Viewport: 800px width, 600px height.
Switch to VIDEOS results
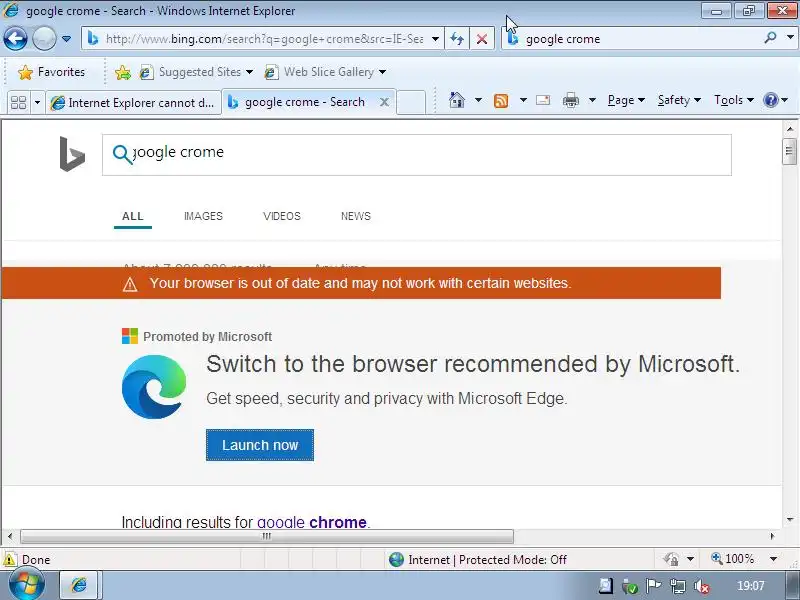(282, 216)
